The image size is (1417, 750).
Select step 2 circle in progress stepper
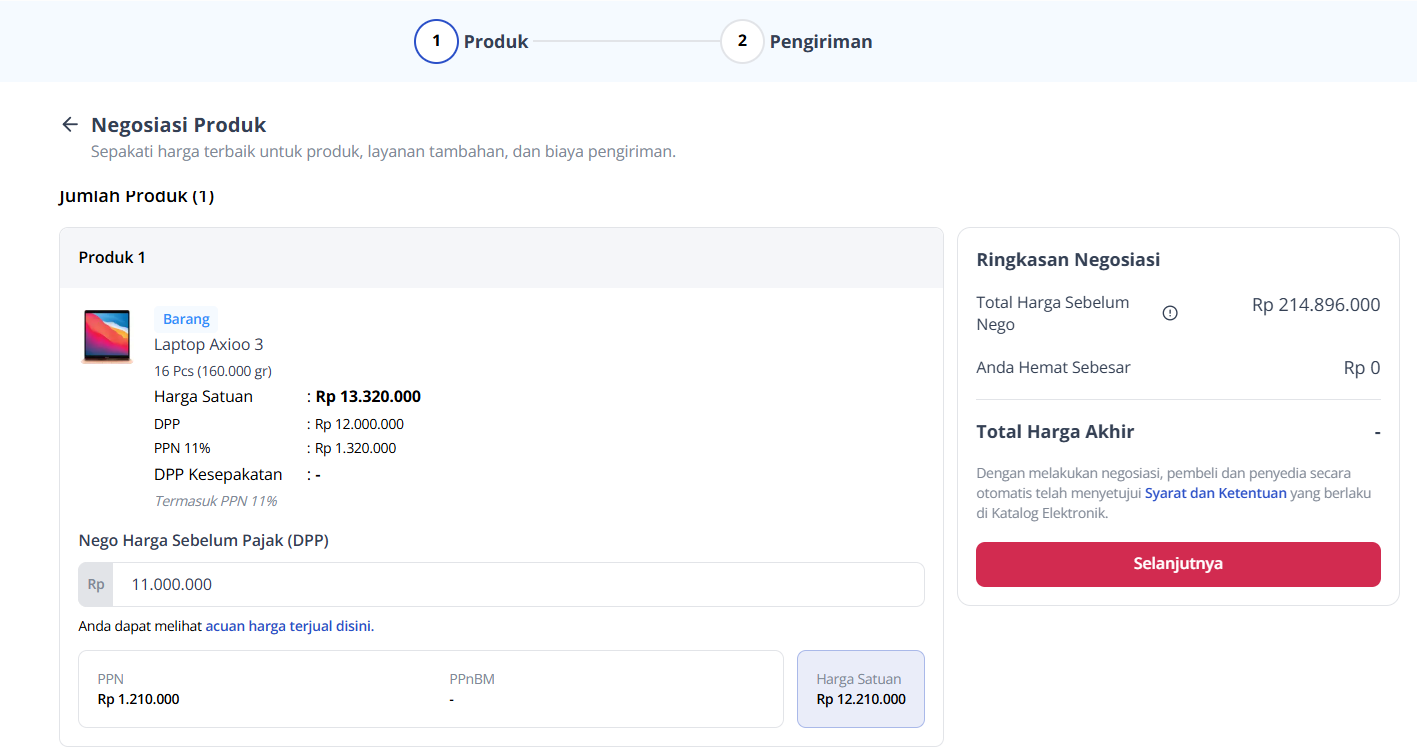(742, 41)
